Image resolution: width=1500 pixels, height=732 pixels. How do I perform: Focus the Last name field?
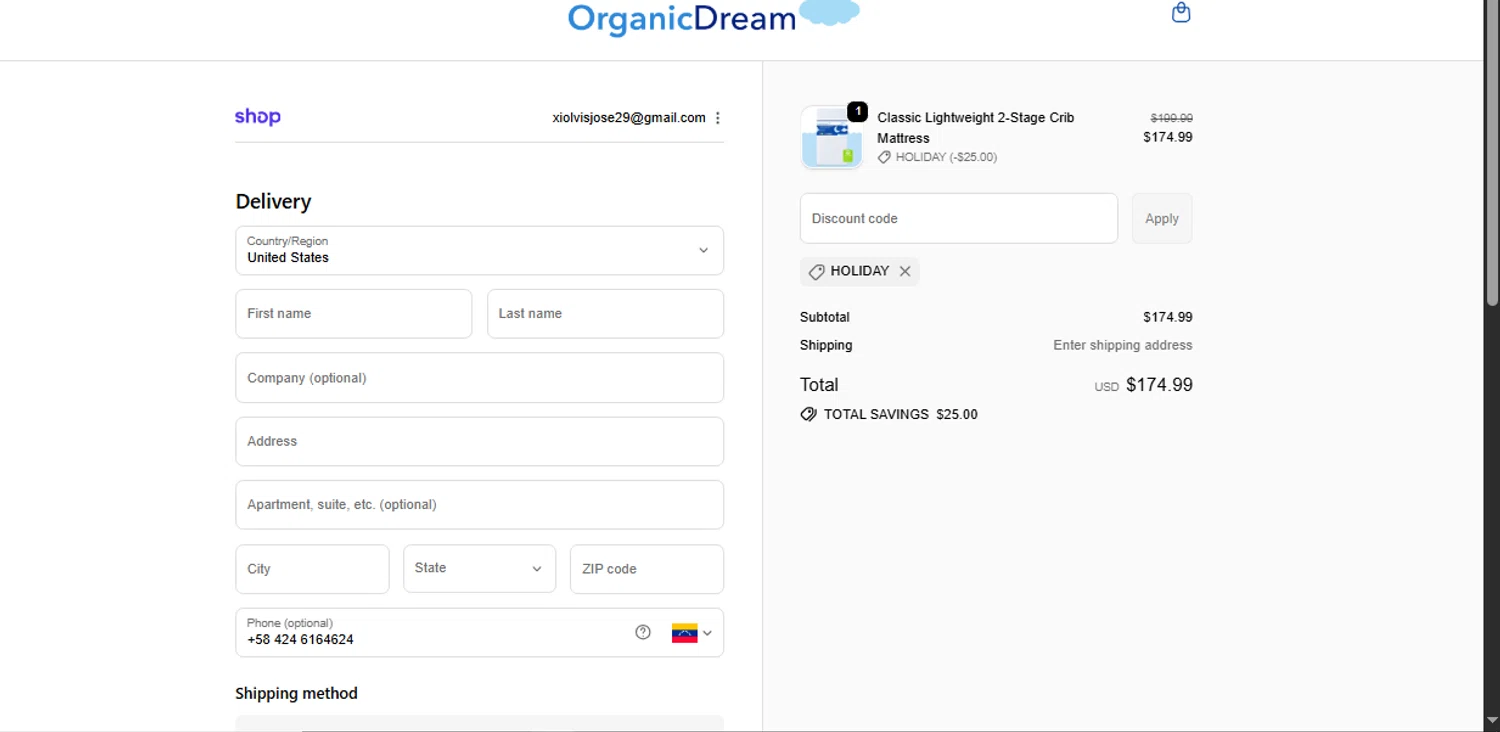click(605, 314)
